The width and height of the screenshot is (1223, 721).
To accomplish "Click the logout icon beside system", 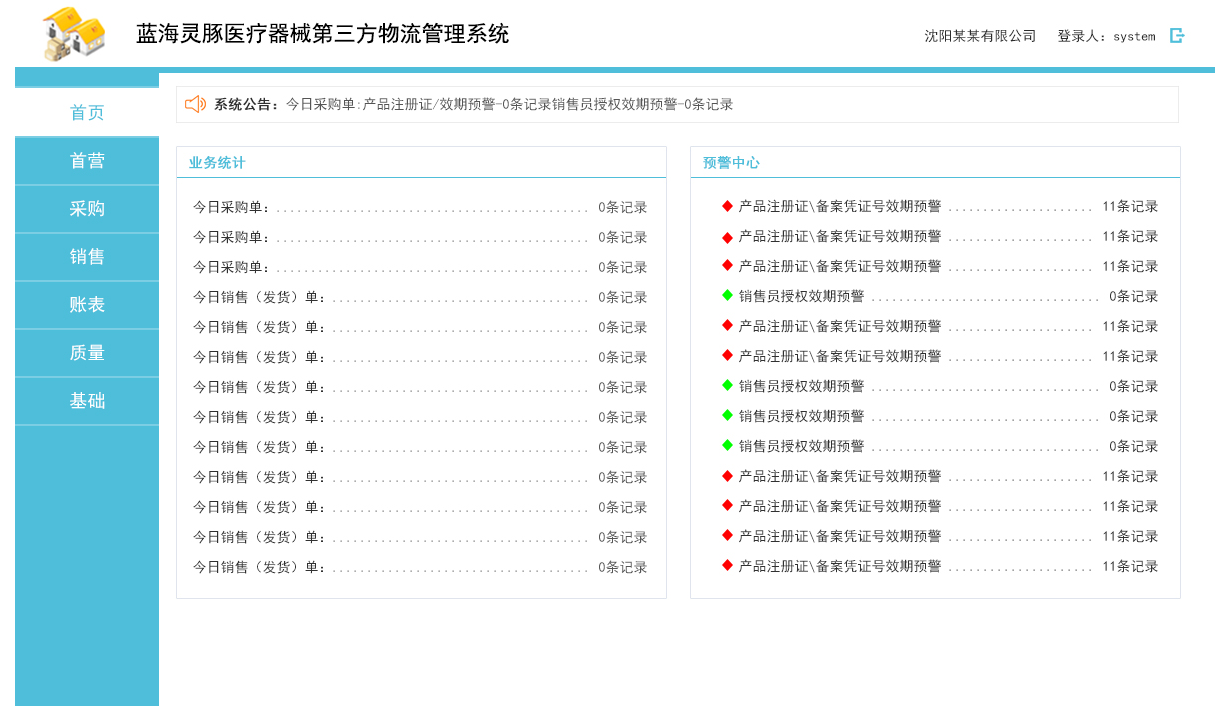I will [1177, 35].
